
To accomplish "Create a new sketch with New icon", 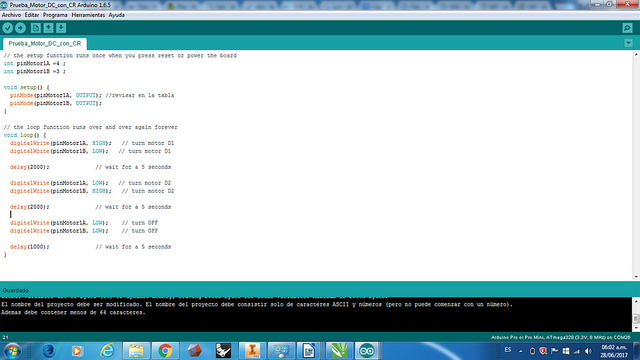I will click(x=36, y=28).
